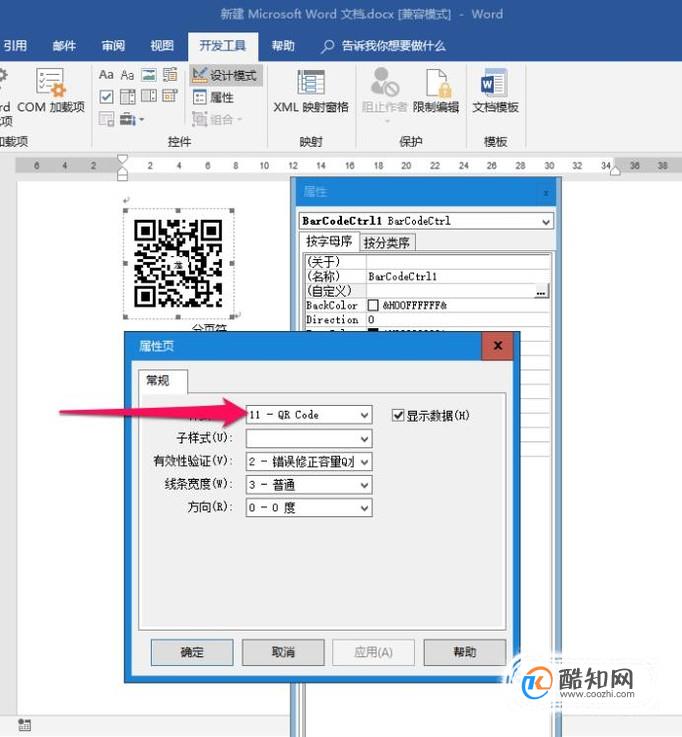Insert combo box content control
Screen dimensions: 682x737
[127, 97]
